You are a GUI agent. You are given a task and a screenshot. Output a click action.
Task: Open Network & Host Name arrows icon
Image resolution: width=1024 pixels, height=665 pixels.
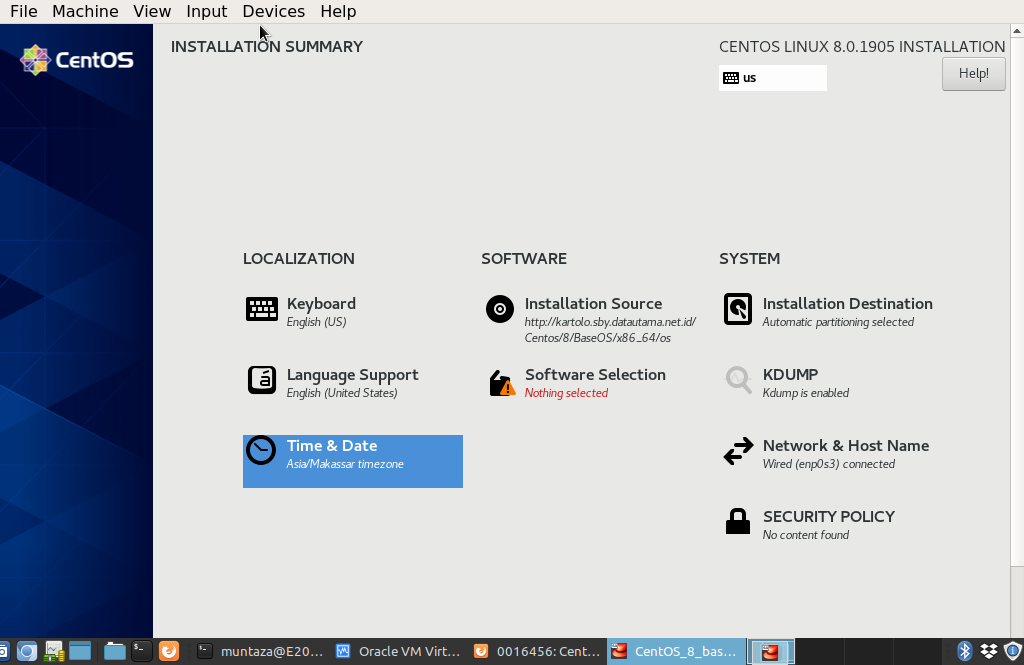coord(738,451)
